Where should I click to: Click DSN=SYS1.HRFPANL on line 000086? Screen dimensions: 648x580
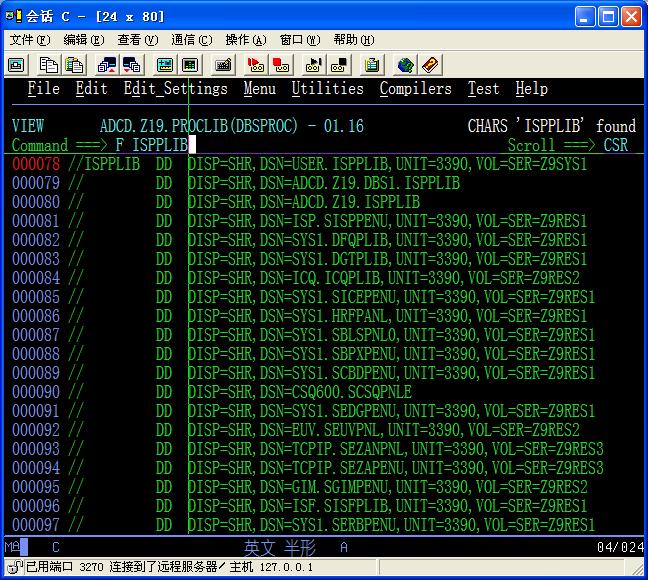324,316
